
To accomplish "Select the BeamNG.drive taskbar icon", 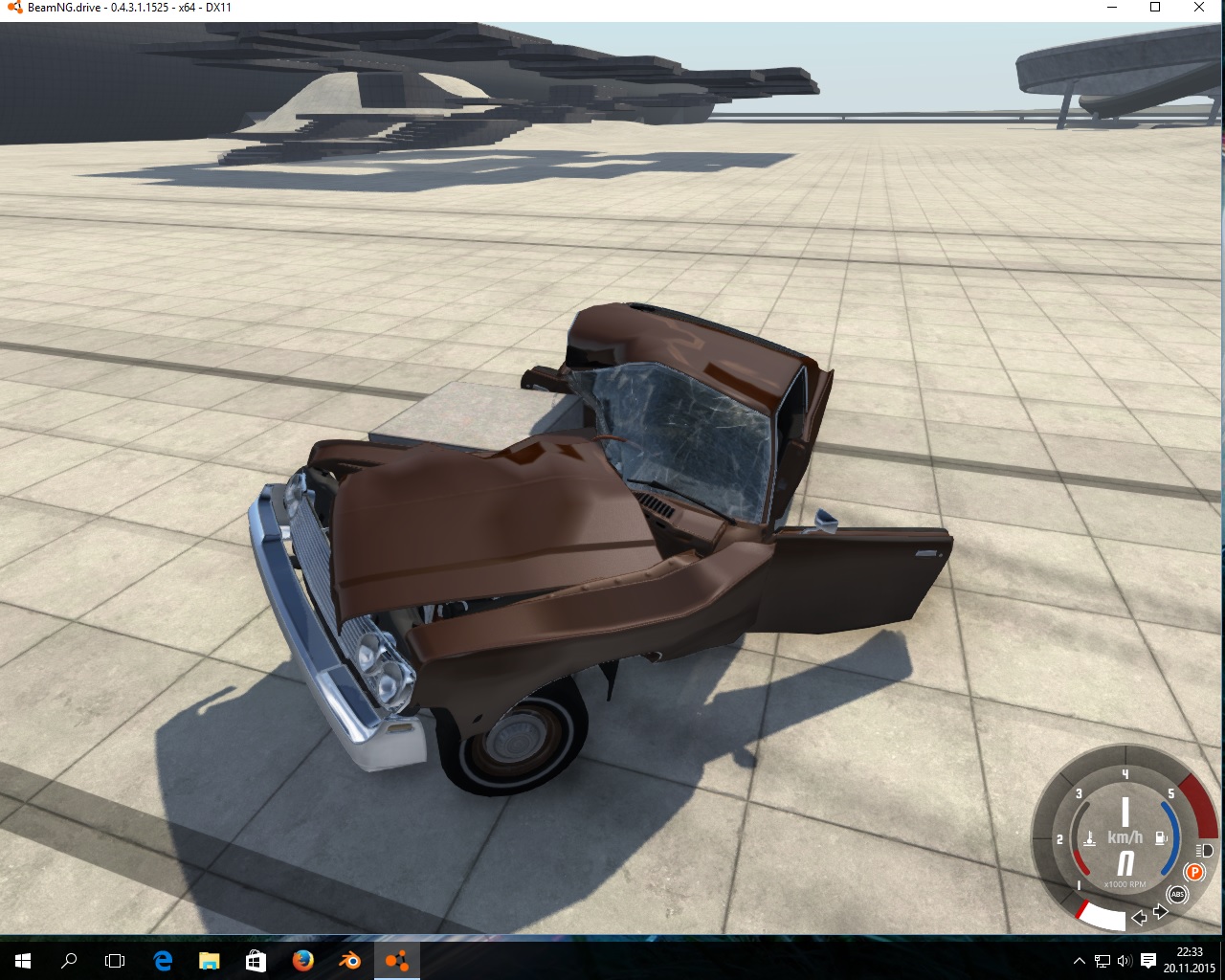I will 396,960.
